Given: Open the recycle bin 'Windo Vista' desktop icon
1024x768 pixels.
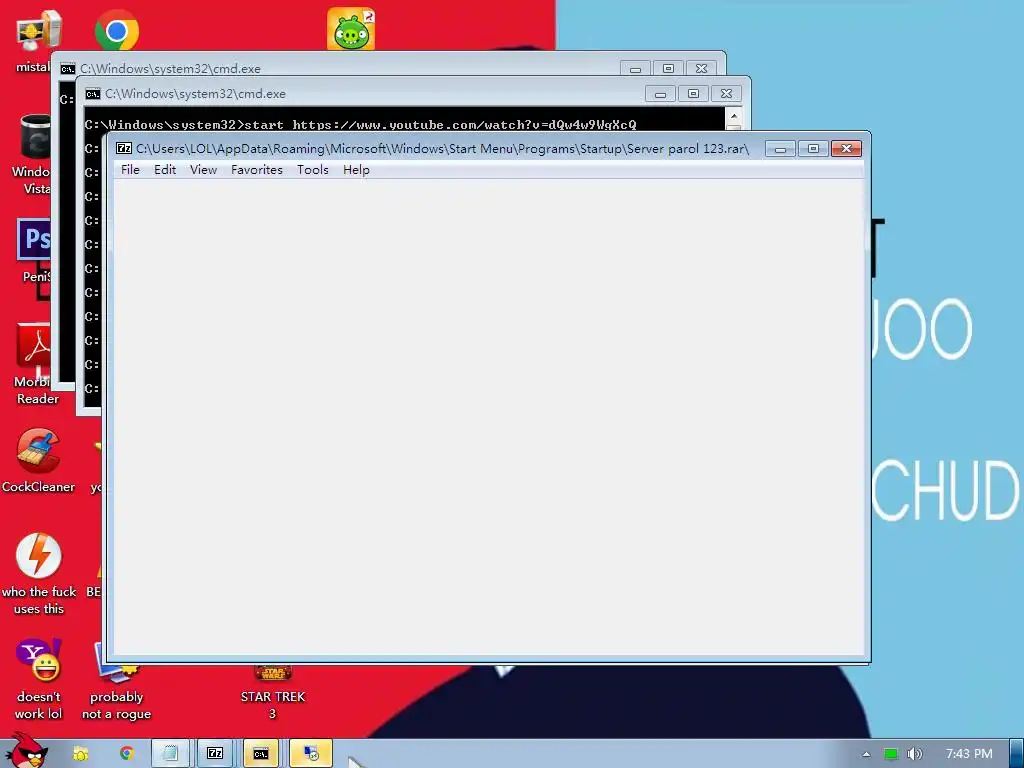Looking at the screenshot, I should (33, 154).
